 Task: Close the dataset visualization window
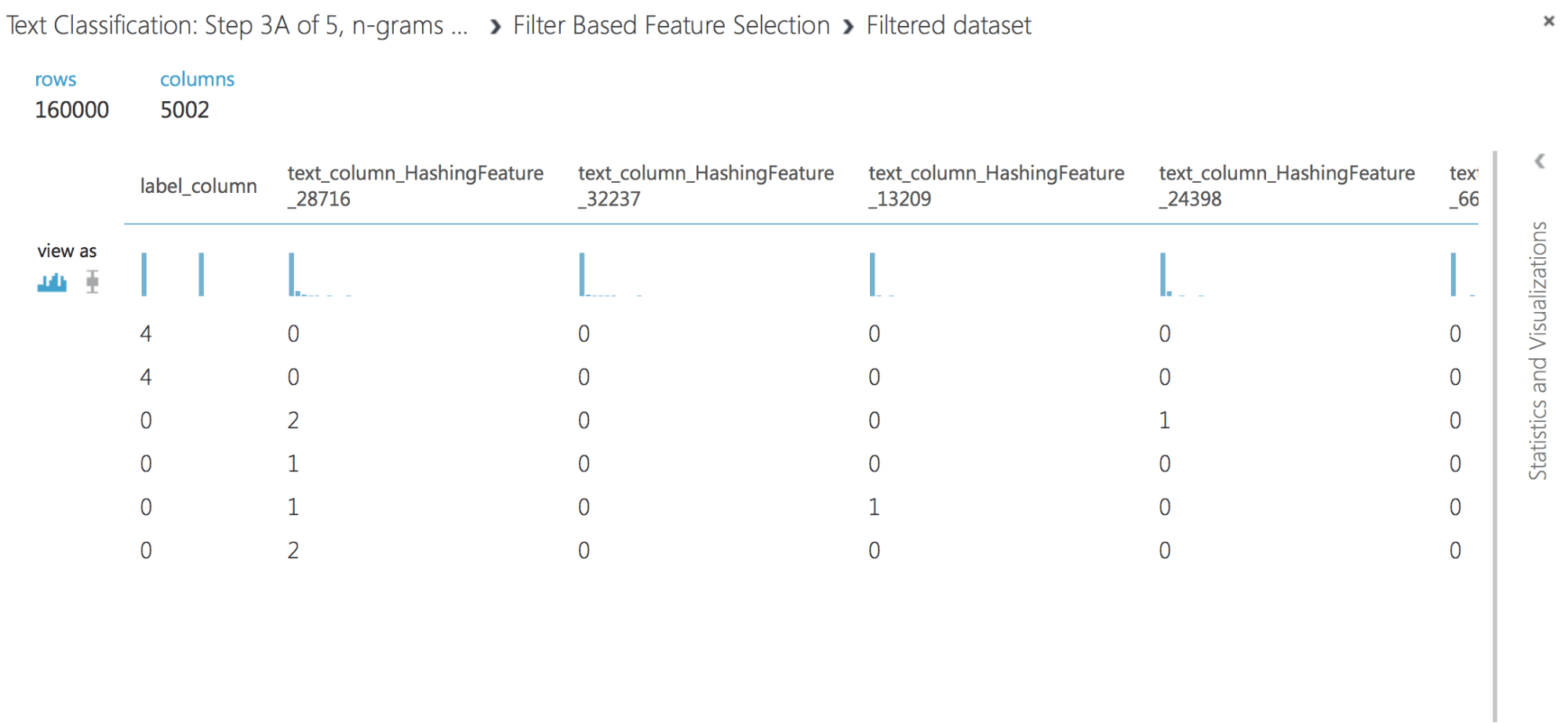pyautogui.click(x=1548, y=21)
